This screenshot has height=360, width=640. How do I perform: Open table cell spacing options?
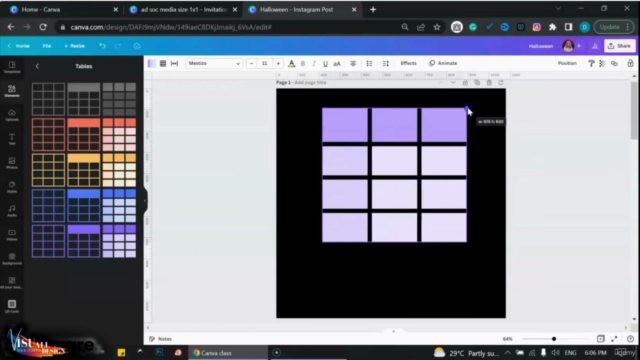click(174, 63)
